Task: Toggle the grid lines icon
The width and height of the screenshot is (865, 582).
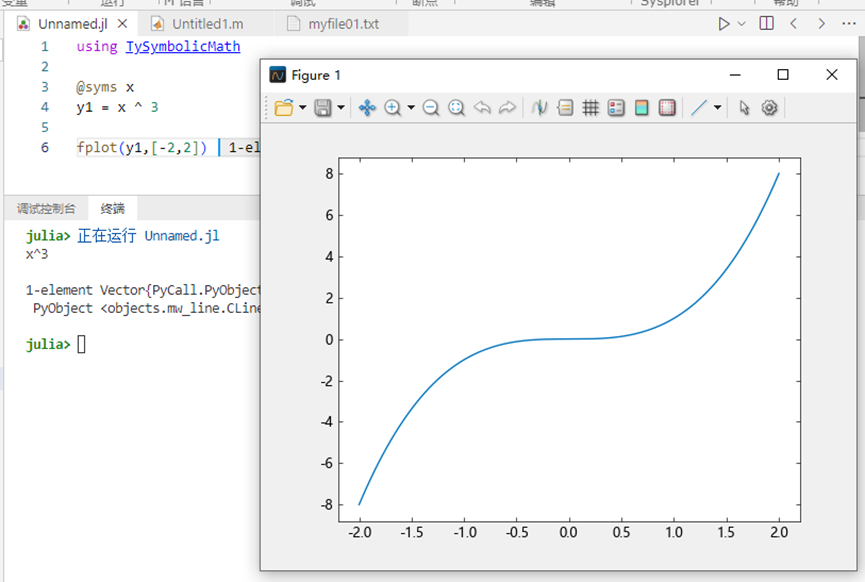Action: tap(590, 108)
